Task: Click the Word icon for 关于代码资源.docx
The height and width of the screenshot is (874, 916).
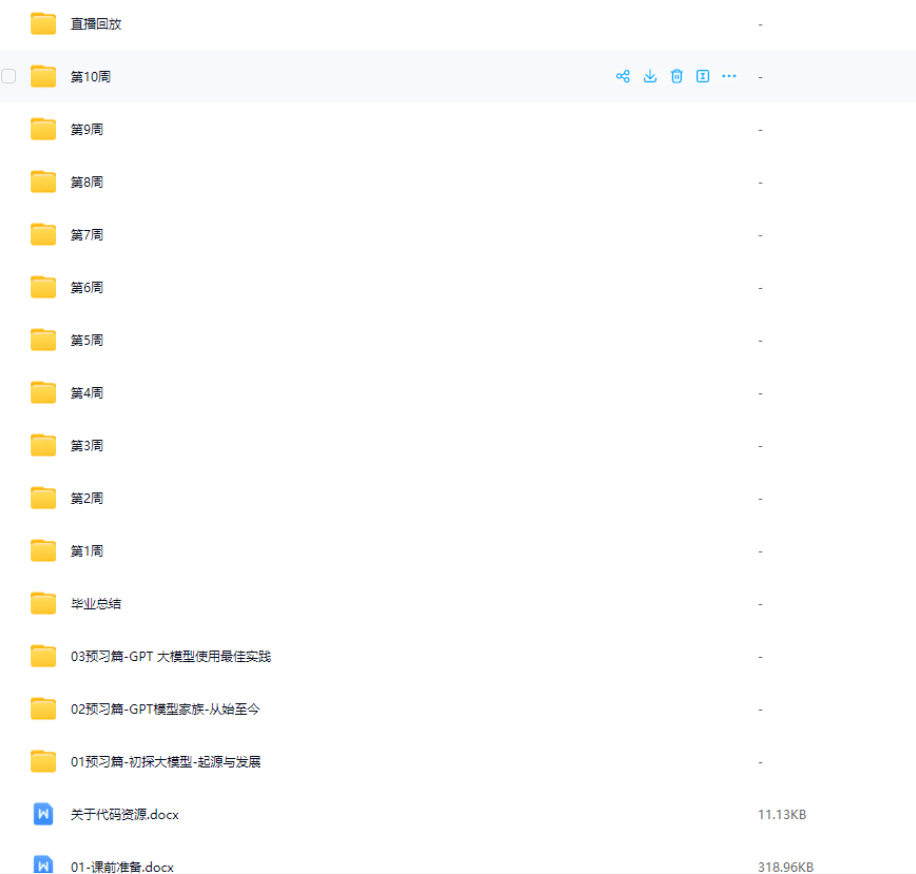Action: pyautogui.click(x=42, y=814)
